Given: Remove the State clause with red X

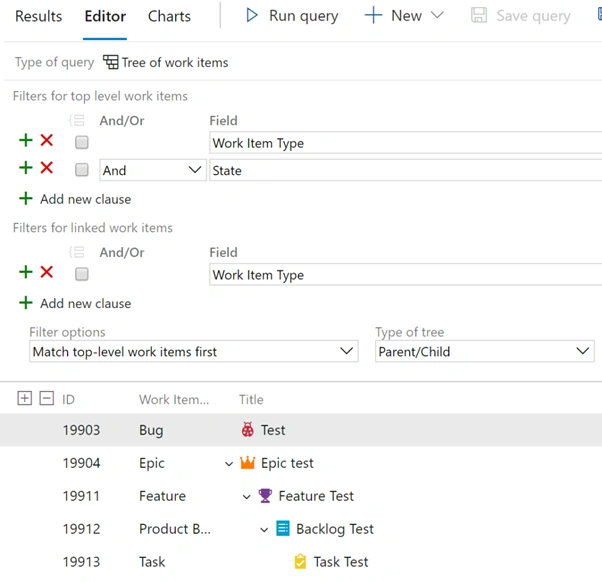Looking at the screenshot, I should [46, 168].
